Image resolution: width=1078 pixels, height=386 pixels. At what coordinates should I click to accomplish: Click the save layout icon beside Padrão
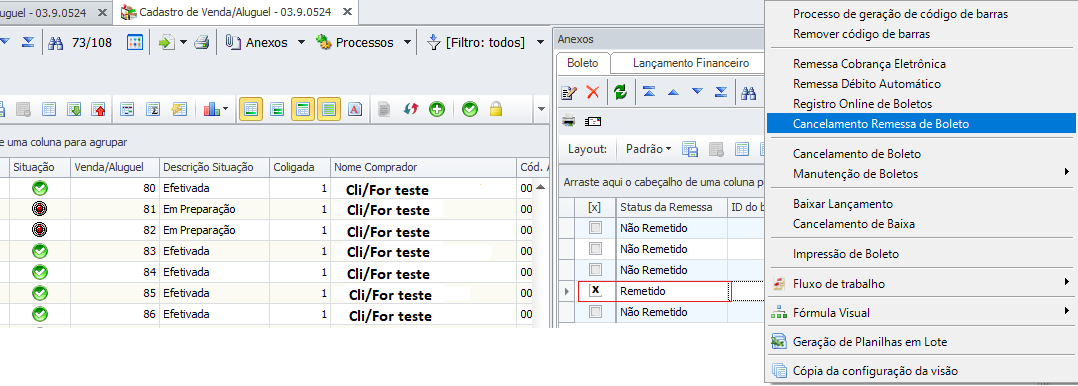pyautogui.click(x=690, y=149)
